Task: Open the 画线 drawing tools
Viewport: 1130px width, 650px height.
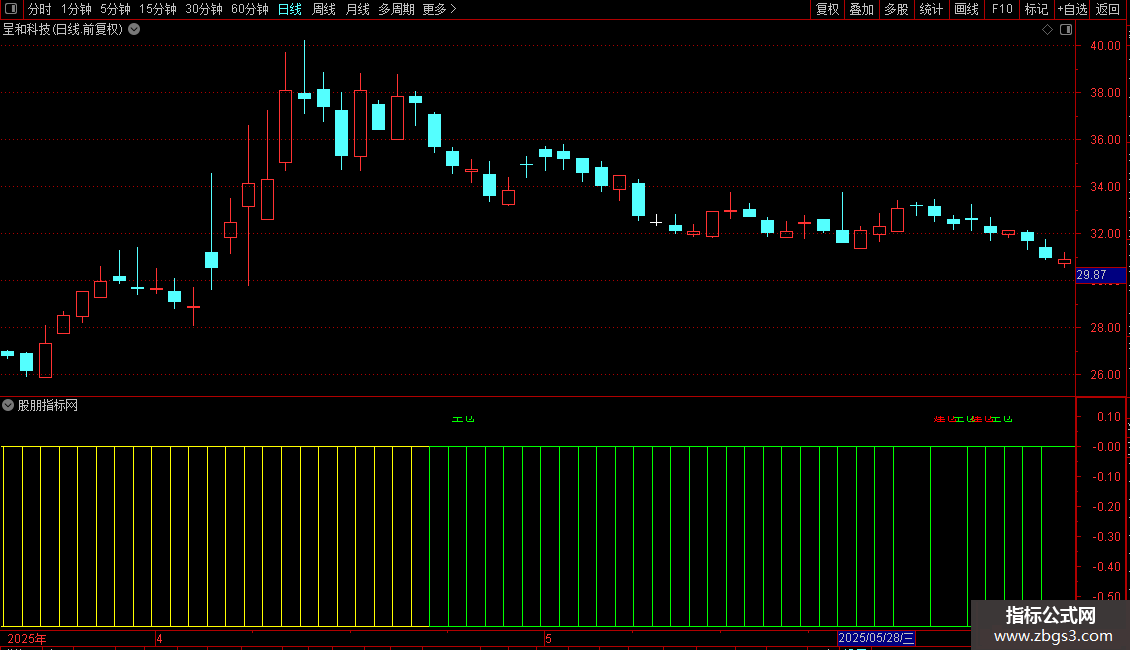Action: [966, 9]
